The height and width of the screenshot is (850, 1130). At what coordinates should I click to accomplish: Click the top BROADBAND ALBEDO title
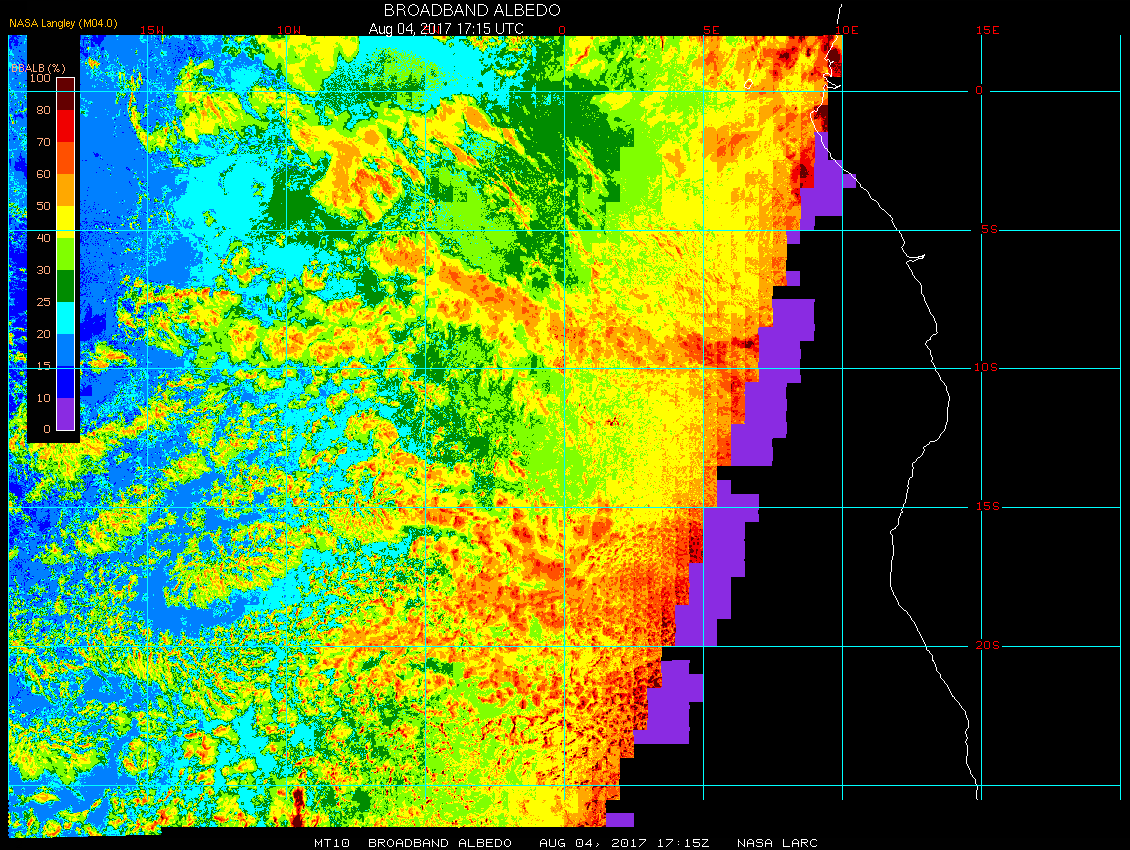[x=472, y=10]
